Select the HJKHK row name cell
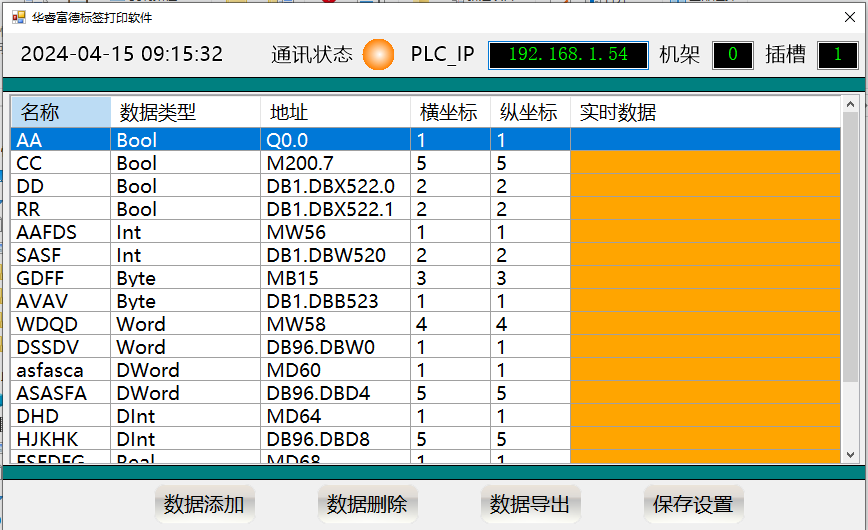 click(60, 439)
